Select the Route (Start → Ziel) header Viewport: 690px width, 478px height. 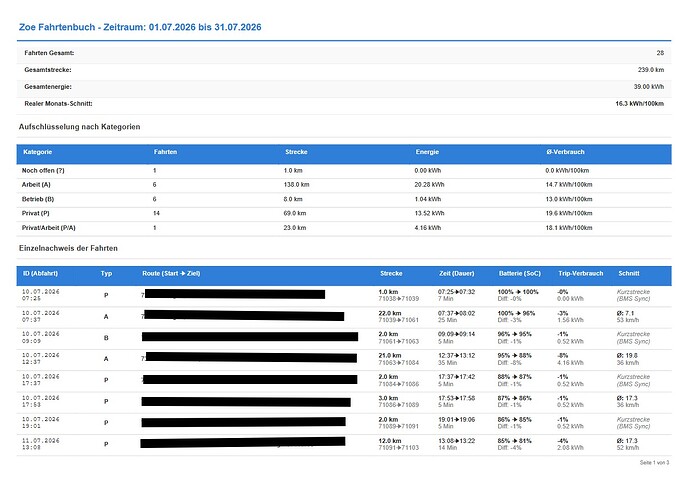(171, 273)
